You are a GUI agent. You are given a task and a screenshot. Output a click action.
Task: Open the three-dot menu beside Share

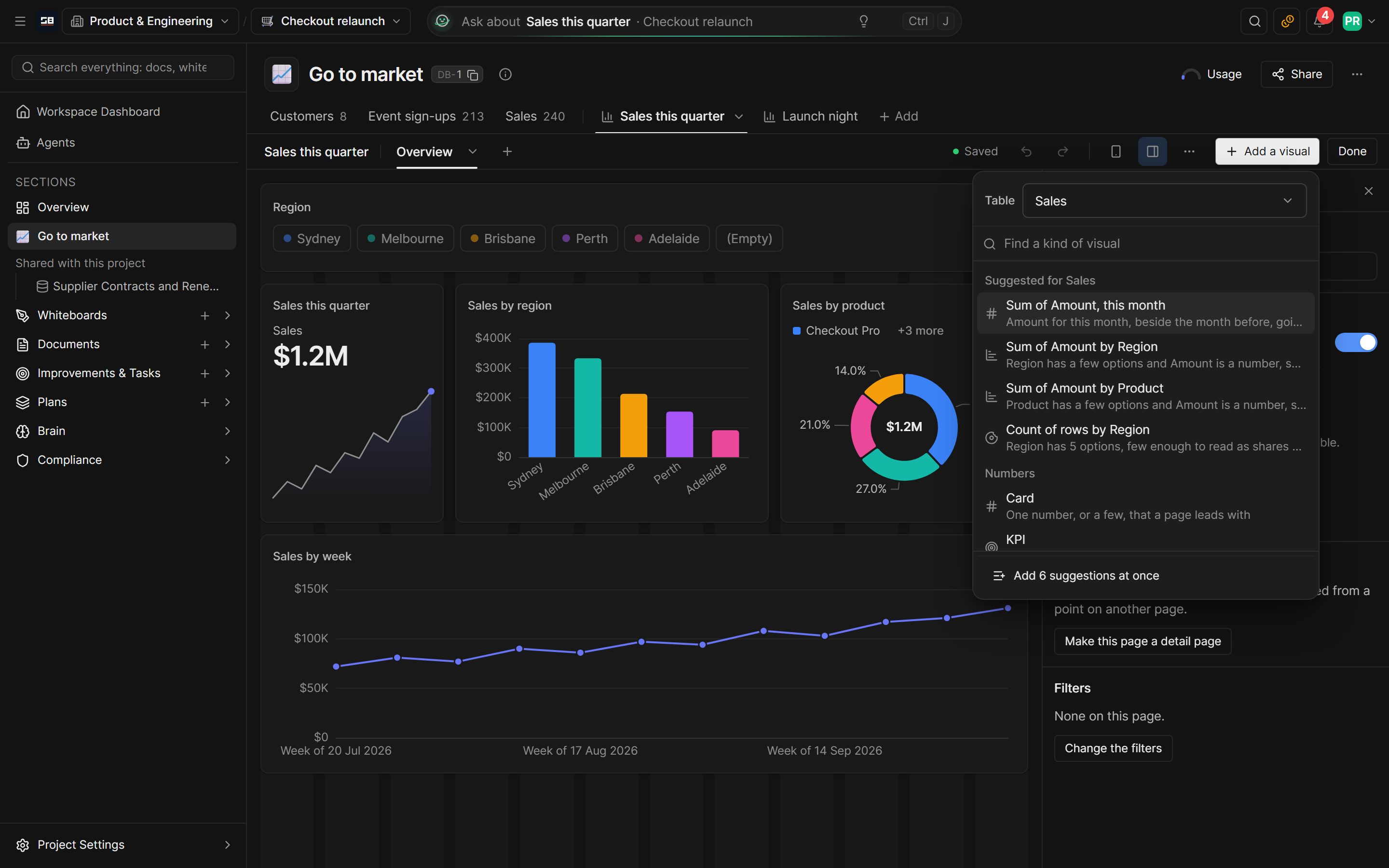(x=1357, y=74)
